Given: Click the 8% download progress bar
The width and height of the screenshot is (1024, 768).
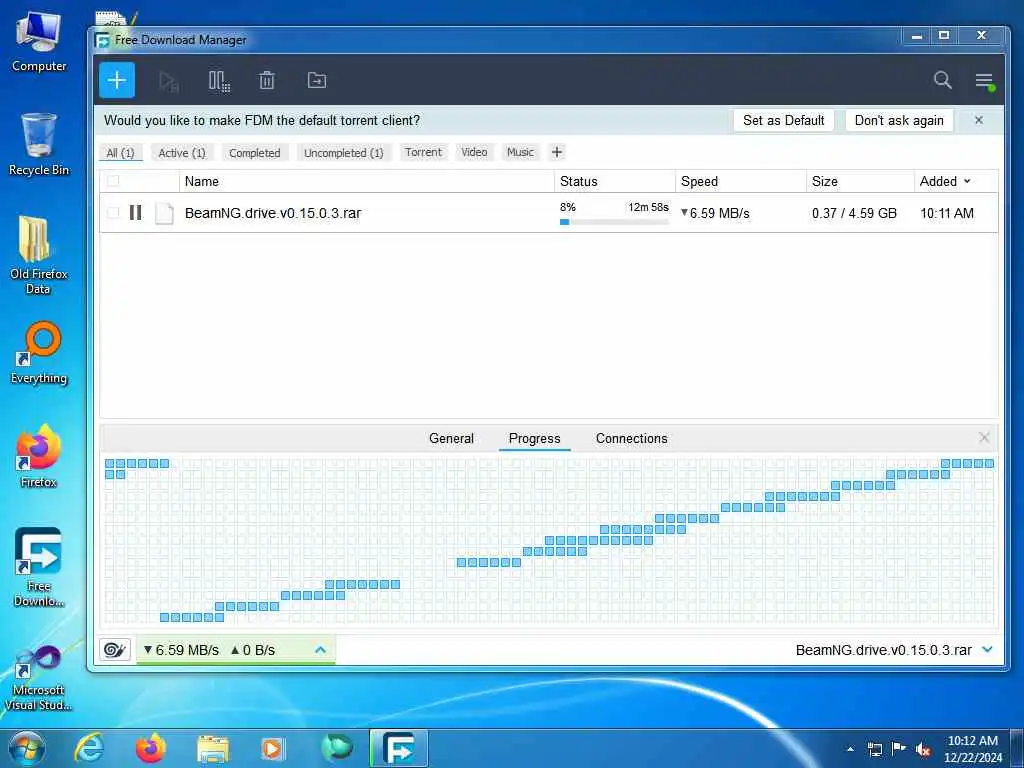Looking at the screenshot, I should 614,222.
